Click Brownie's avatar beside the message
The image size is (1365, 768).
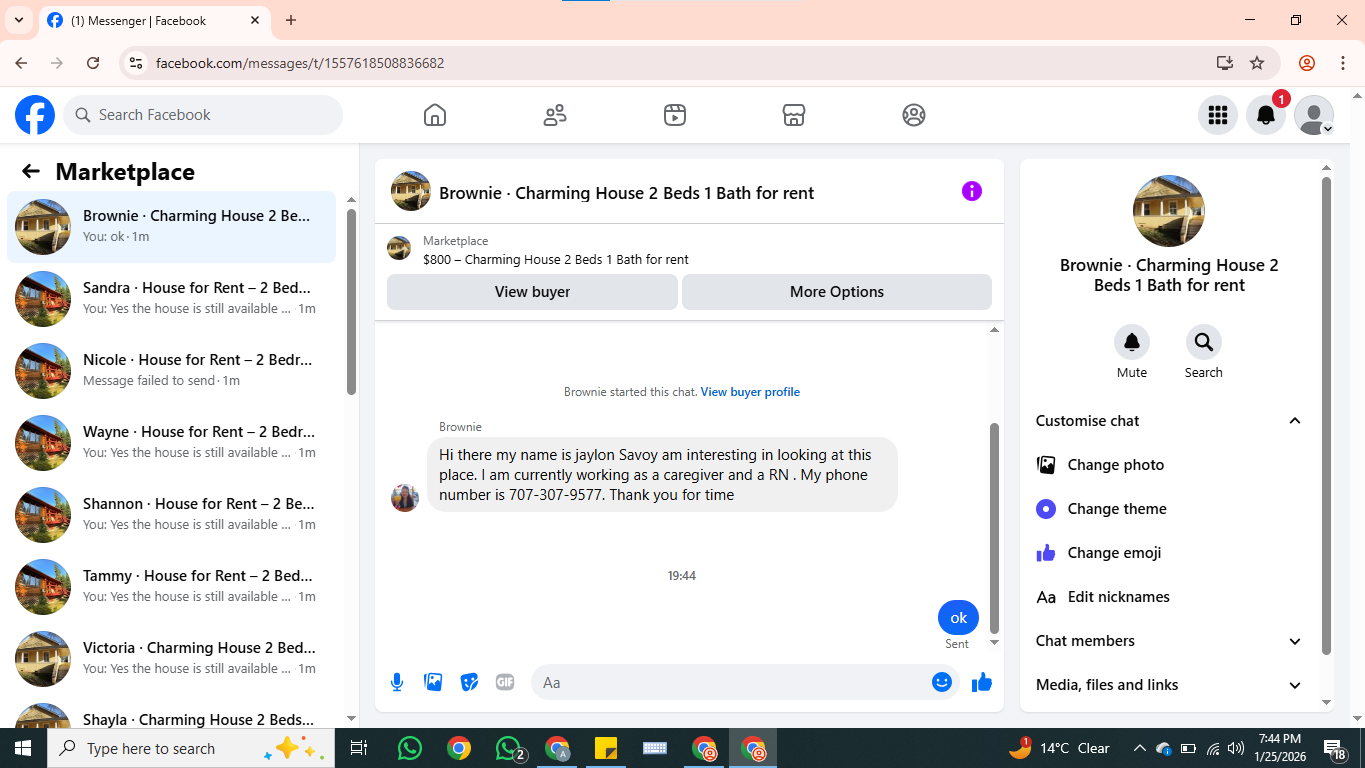tap(405, 497)
